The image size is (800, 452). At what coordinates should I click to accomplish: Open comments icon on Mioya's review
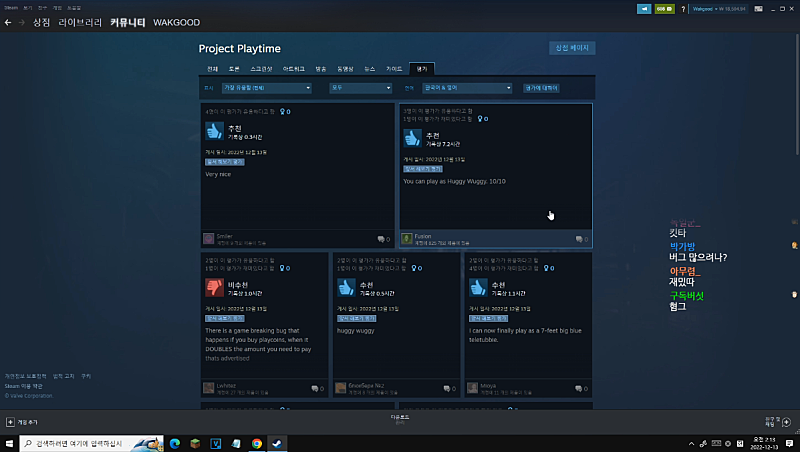click(x=581, y=388)
